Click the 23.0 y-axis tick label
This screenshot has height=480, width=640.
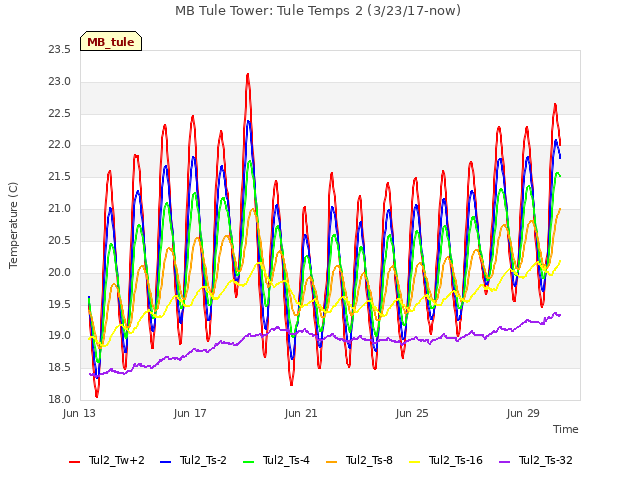(x=60, y=81)
